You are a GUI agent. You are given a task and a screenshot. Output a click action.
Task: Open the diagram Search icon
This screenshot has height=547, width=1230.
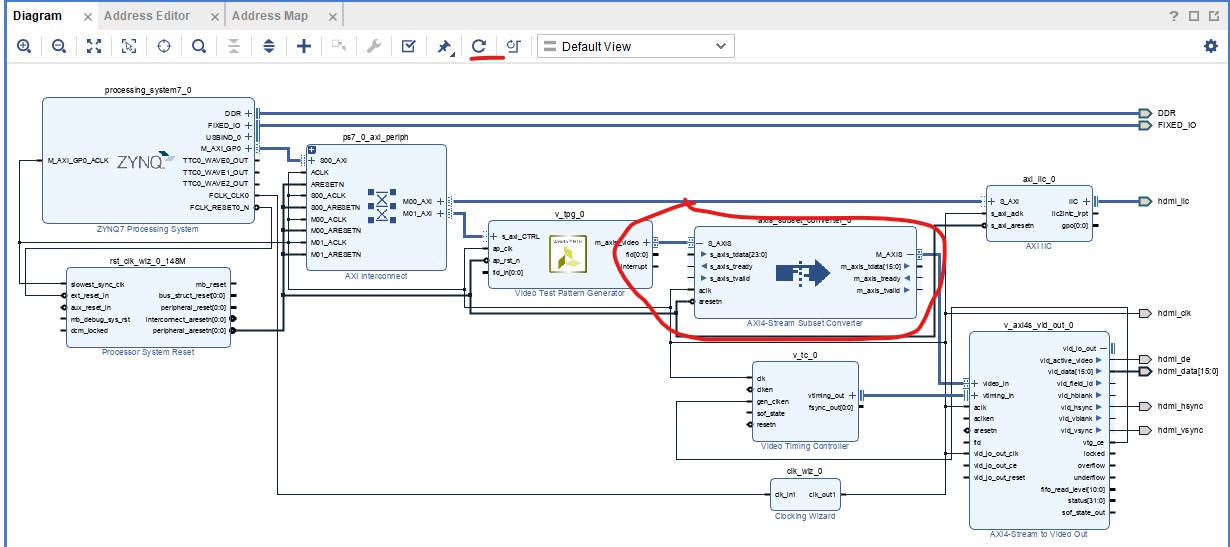coord(199,46)
